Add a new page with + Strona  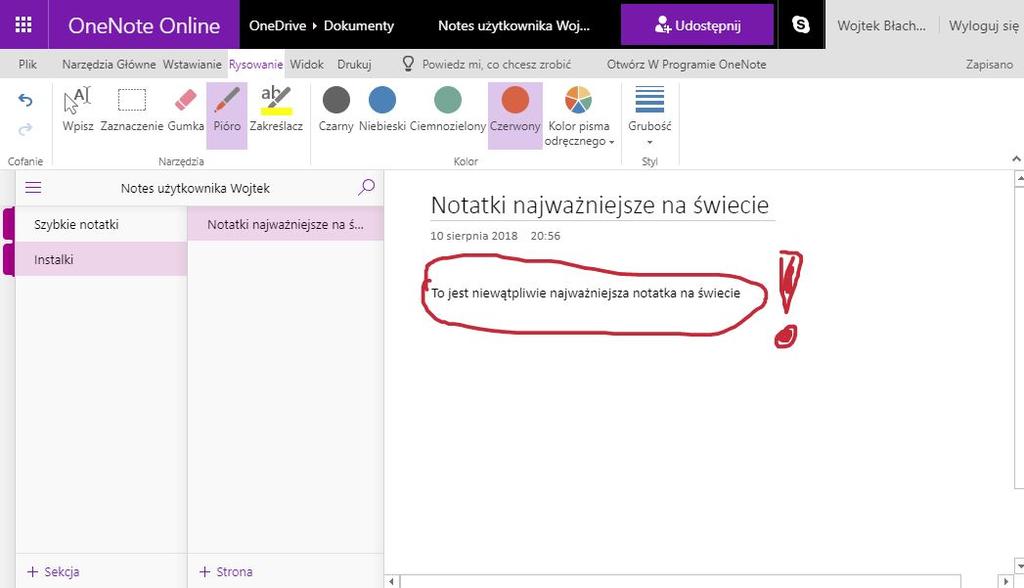(x=226, y=572)
